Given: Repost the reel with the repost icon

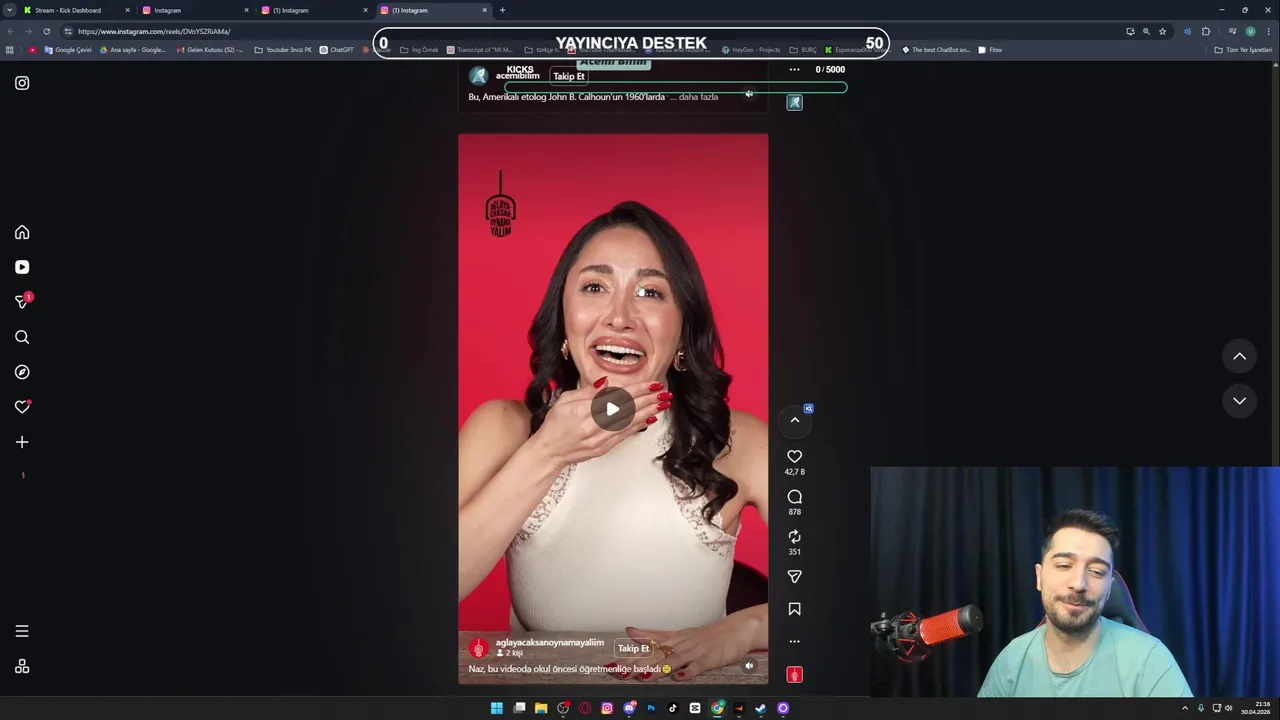Looking at the screenshot, I should [x=795, y=537].
